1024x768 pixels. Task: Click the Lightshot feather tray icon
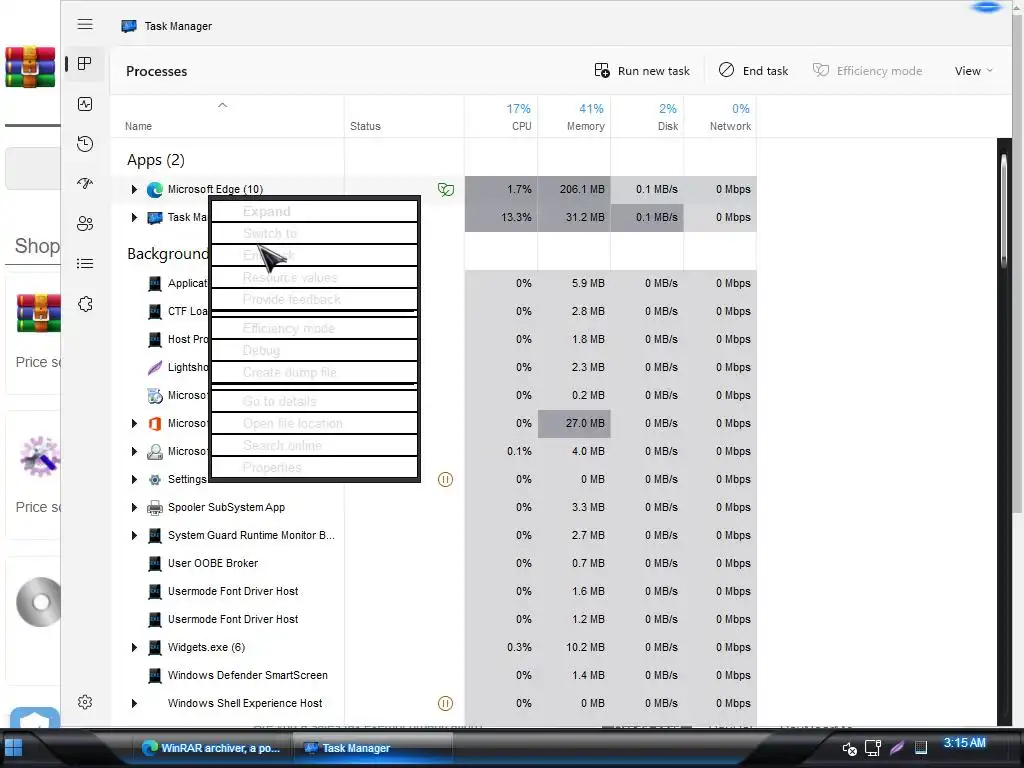(x=897, y=747)
